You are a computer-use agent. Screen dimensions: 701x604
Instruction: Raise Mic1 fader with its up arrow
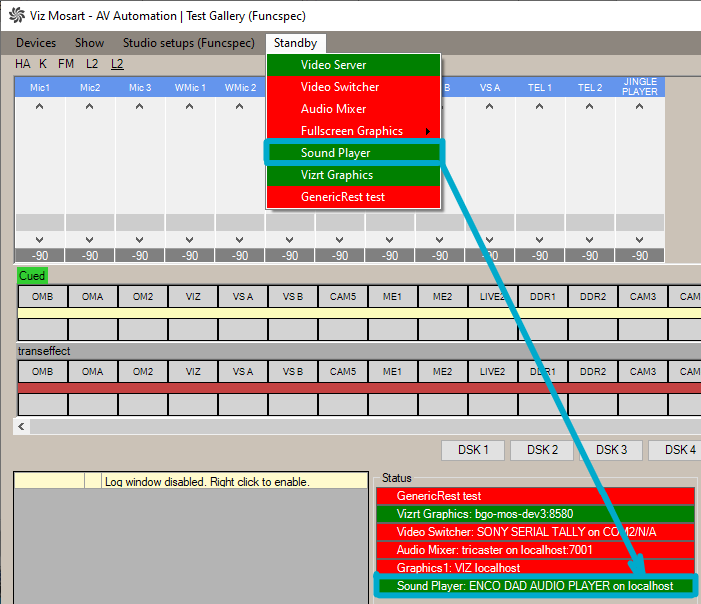point(40,108)
